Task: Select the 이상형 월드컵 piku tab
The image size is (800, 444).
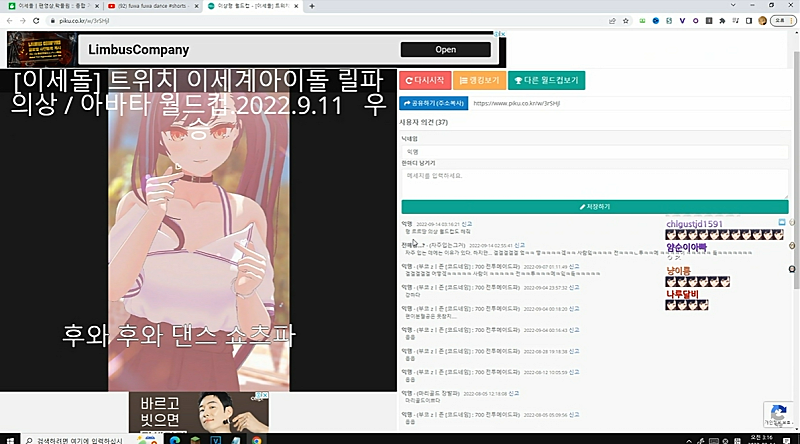Action: [252, 6]
